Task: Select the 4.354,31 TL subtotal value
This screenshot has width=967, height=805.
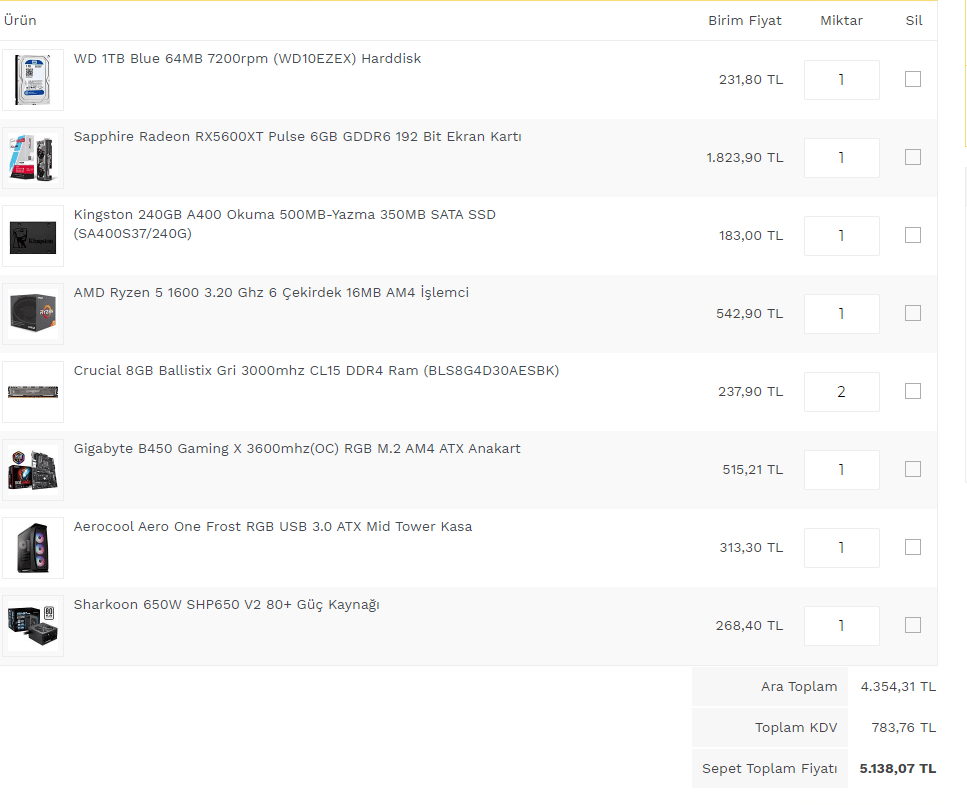Action: coord(898,687)
